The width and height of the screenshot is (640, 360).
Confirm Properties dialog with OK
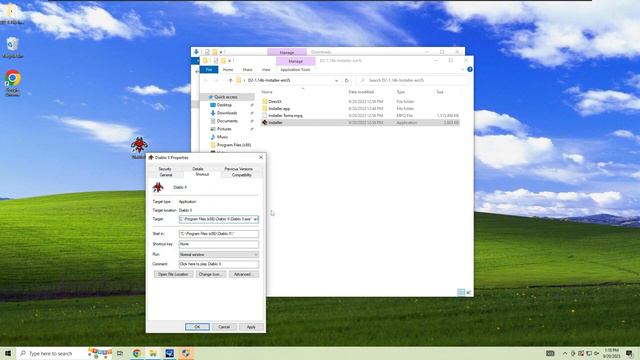pyautogui.click(x=197, y=327)
